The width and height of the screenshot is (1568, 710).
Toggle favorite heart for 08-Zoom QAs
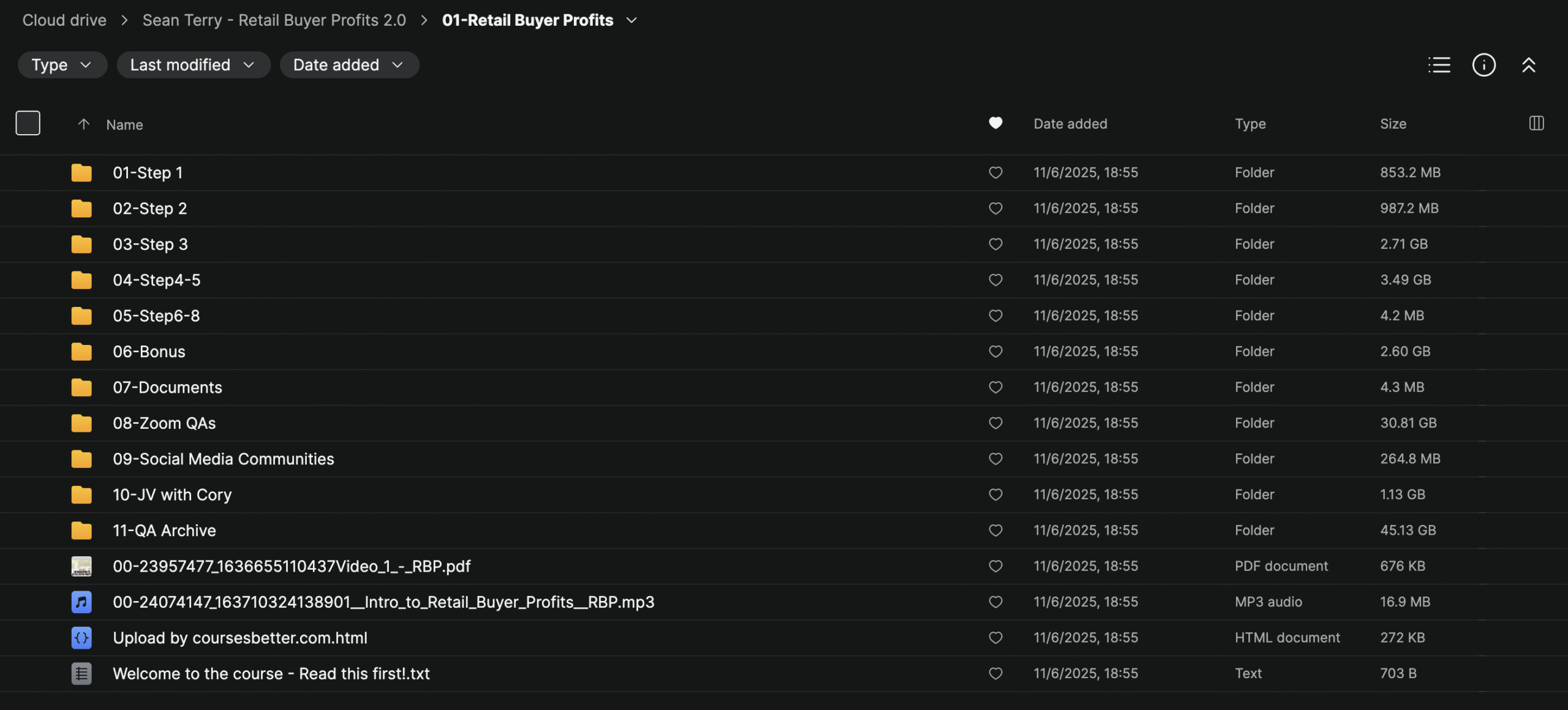tap(995, 423)
